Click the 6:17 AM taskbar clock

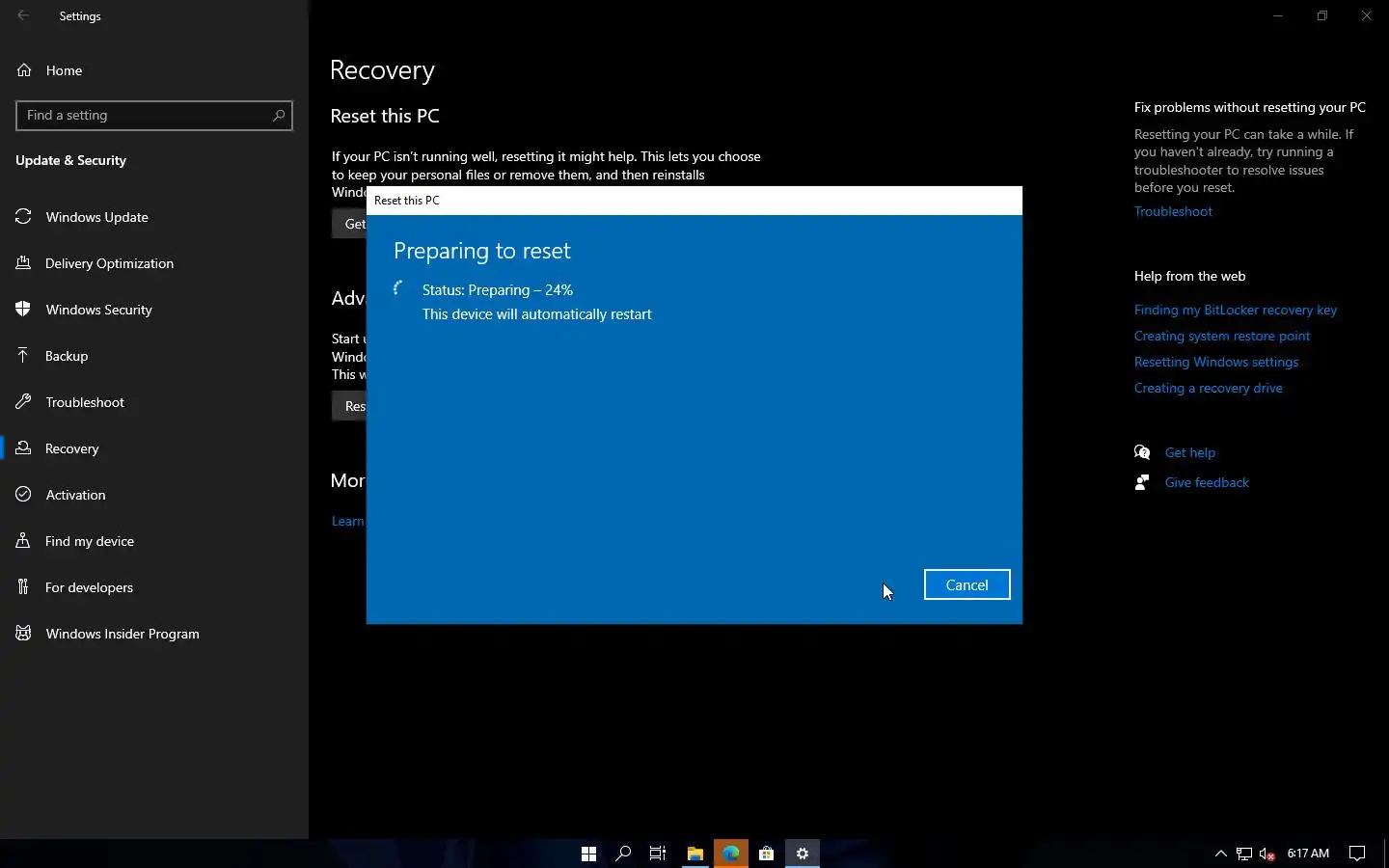tap(1308, 853)
